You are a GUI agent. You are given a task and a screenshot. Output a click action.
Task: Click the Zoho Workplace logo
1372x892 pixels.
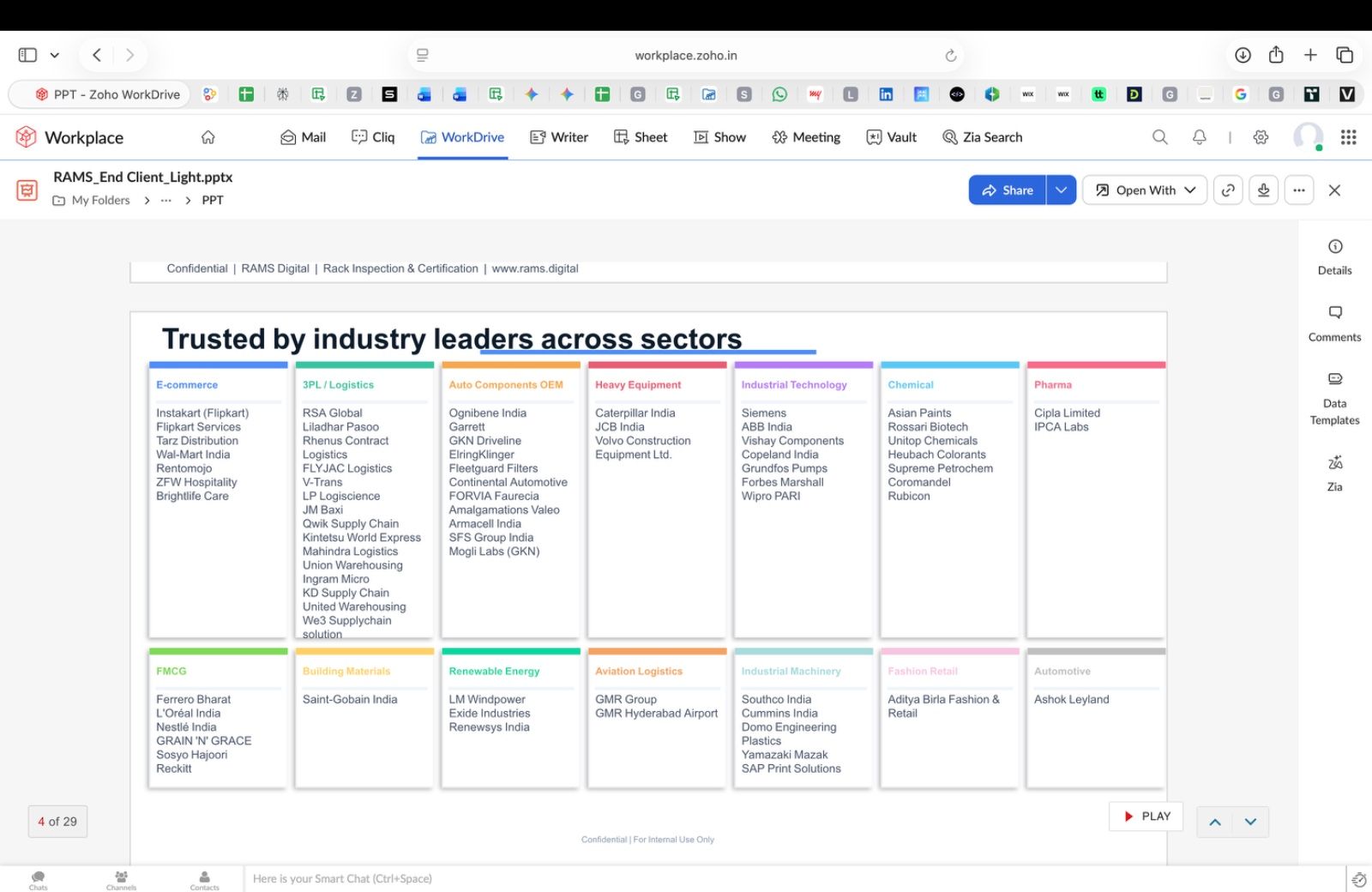coord(69,137)
